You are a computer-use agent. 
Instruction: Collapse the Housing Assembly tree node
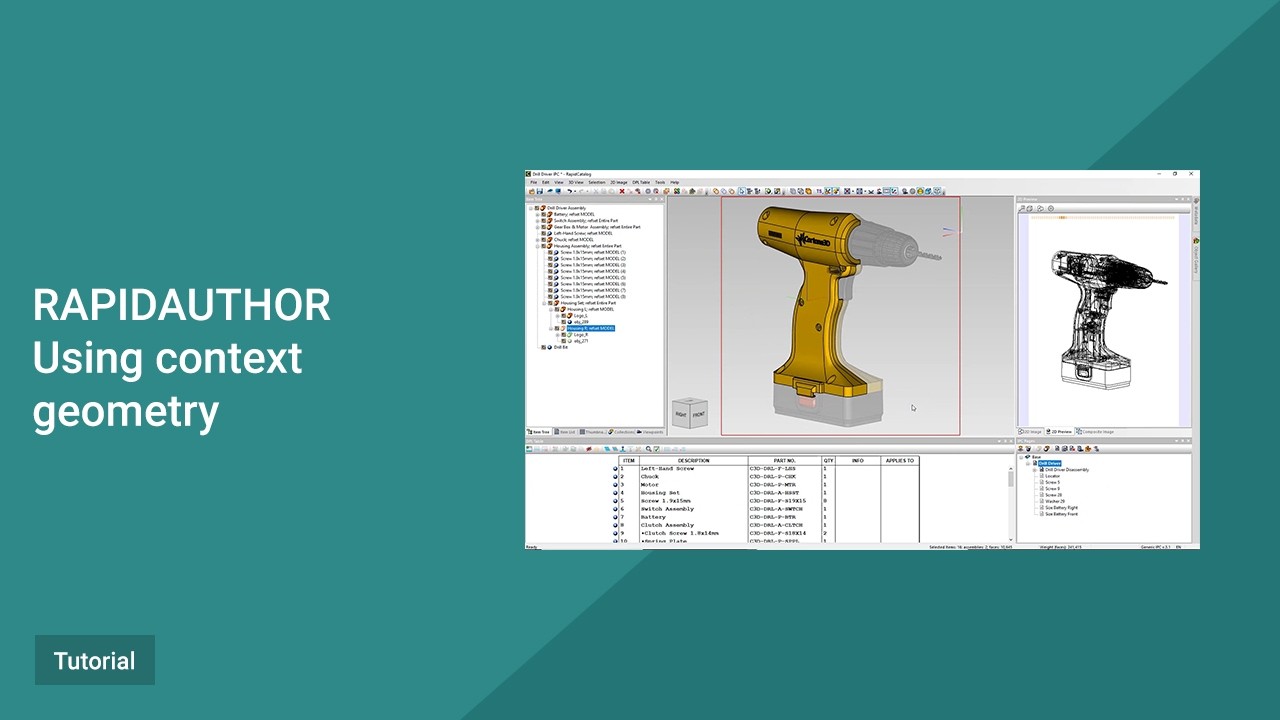click(x=537, y=246)
